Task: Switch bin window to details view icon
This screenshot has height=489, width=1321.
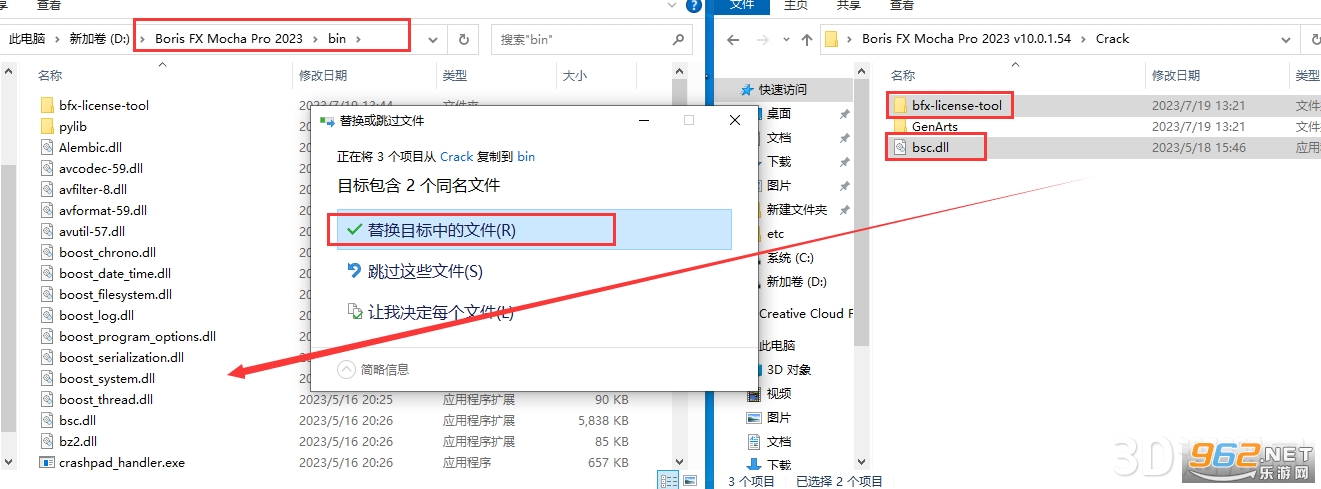Action: (668, 481)
